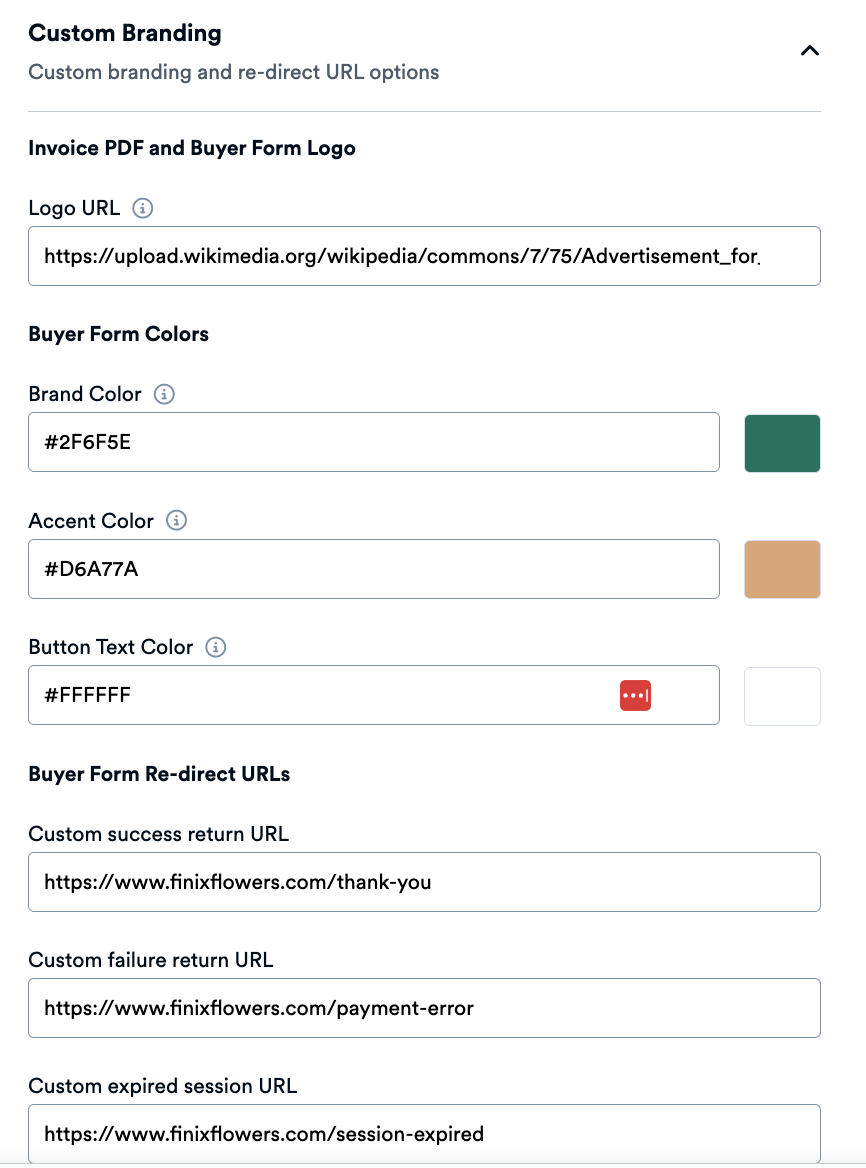Click the Invoice PDF and Buyer Form Logo heading
Image resolution: width=866 pixels, height=1168 pixels.
192,148
